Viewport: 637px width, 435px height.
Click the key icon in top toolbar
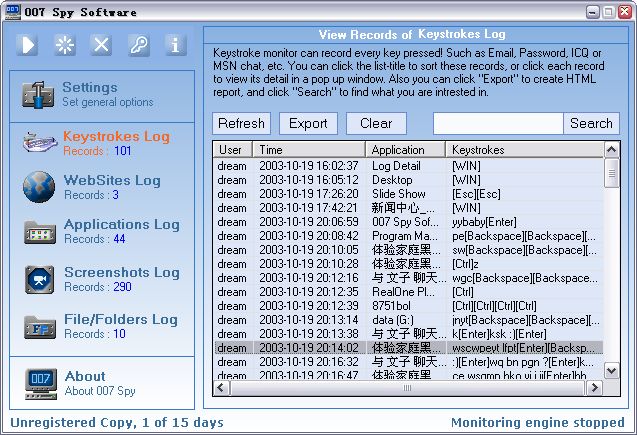click(x=139, y=45)
